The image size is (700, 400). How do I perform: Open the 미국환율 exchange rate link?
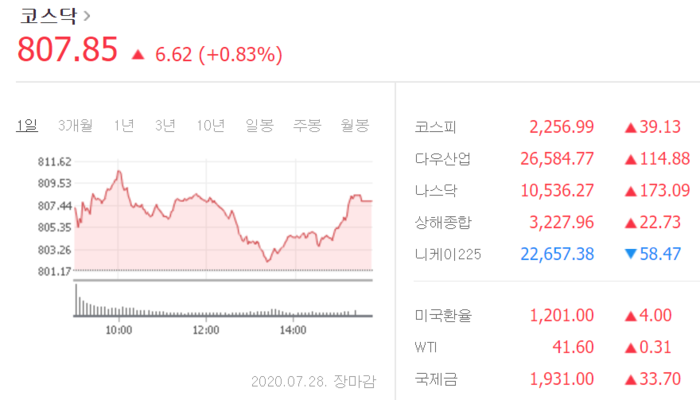coord(442,316)
